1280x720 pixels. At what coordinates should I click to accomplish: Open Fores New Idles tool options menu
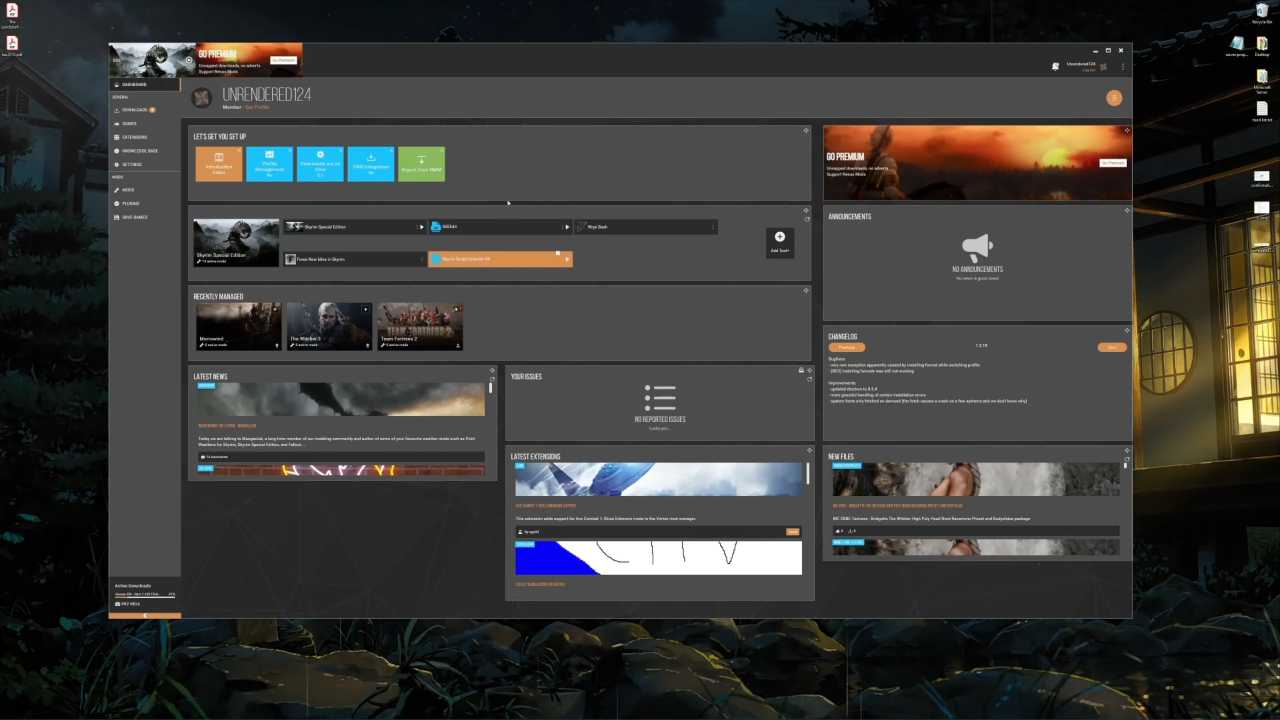(x=422, y=259)
